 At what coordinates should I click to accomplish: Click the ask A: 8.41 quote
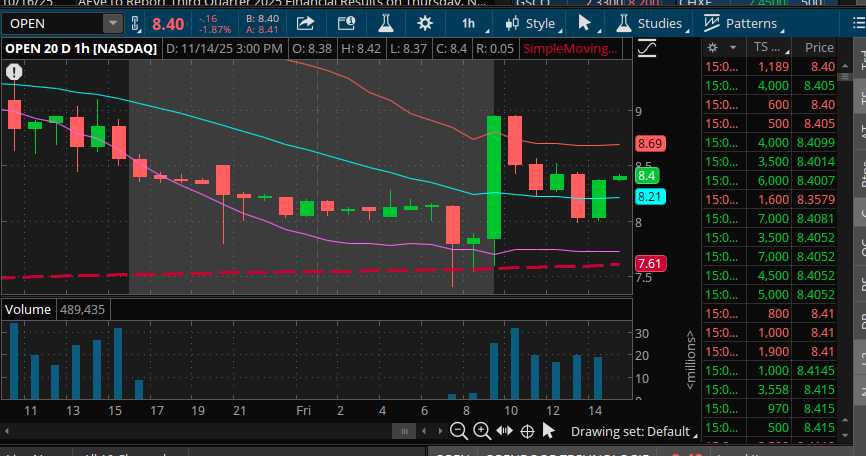(262, 30)
